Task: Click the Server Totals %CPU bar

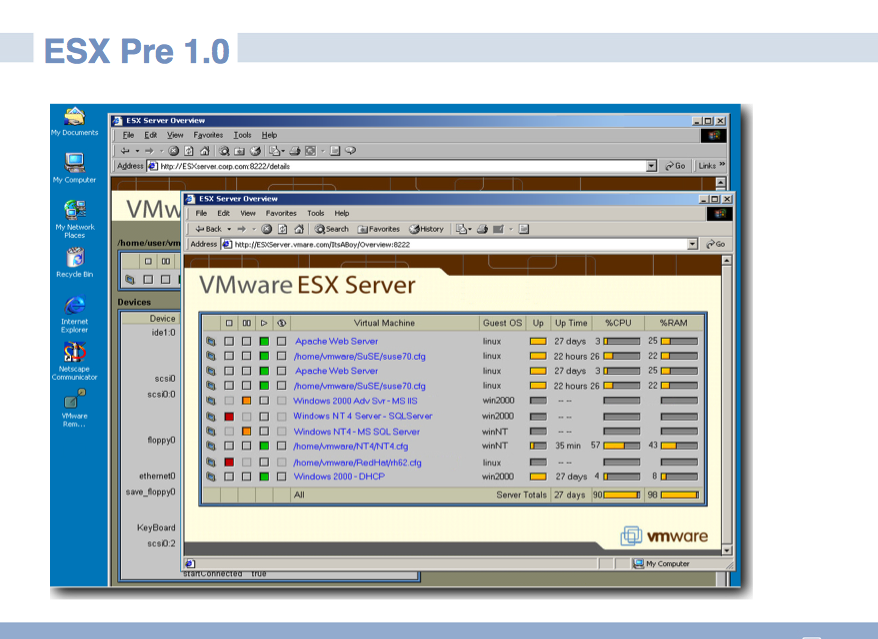Action: (622, 495)
